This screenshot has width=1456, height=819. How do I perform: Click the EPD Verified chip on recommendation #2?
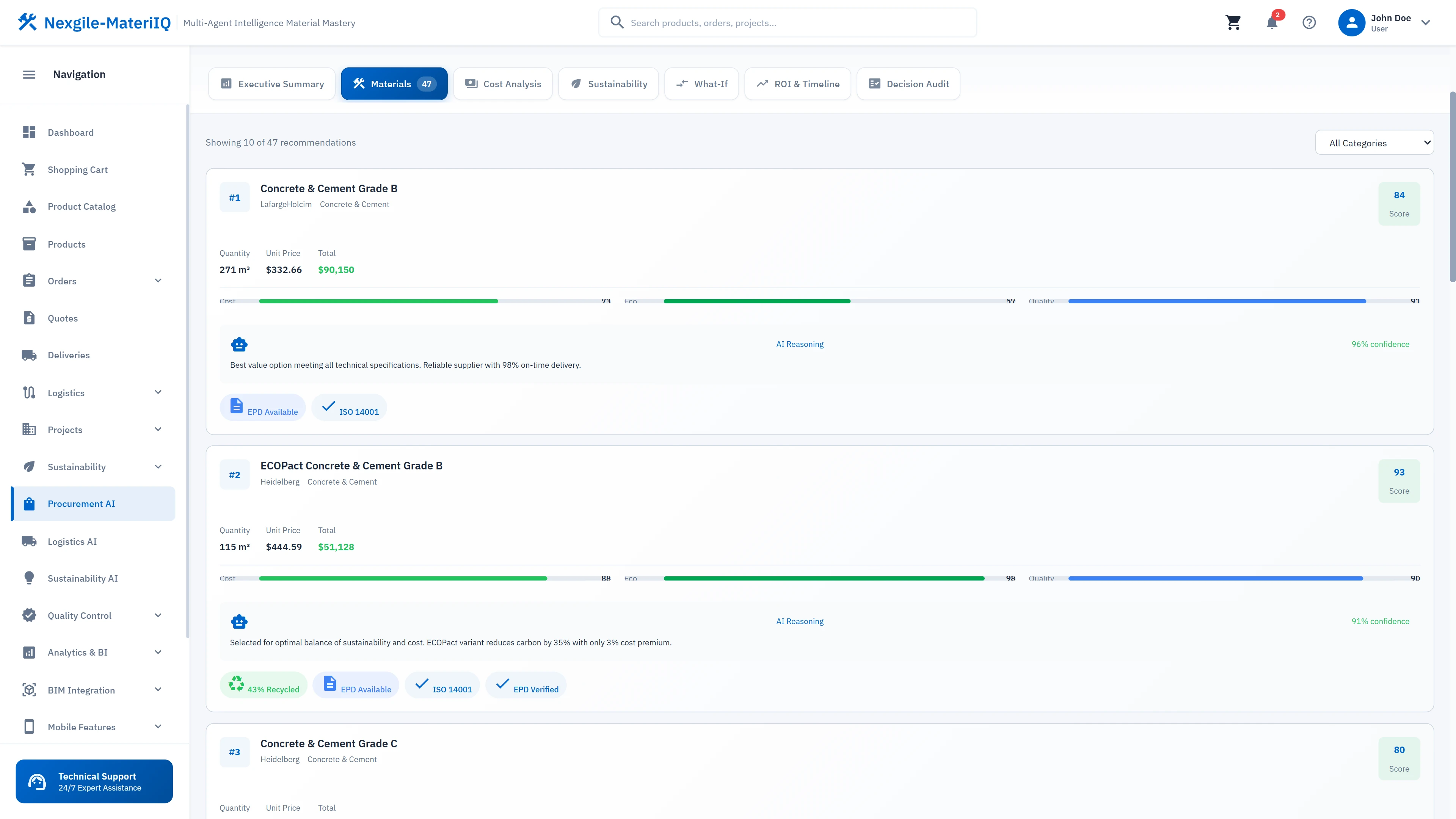tap(526, 685)
